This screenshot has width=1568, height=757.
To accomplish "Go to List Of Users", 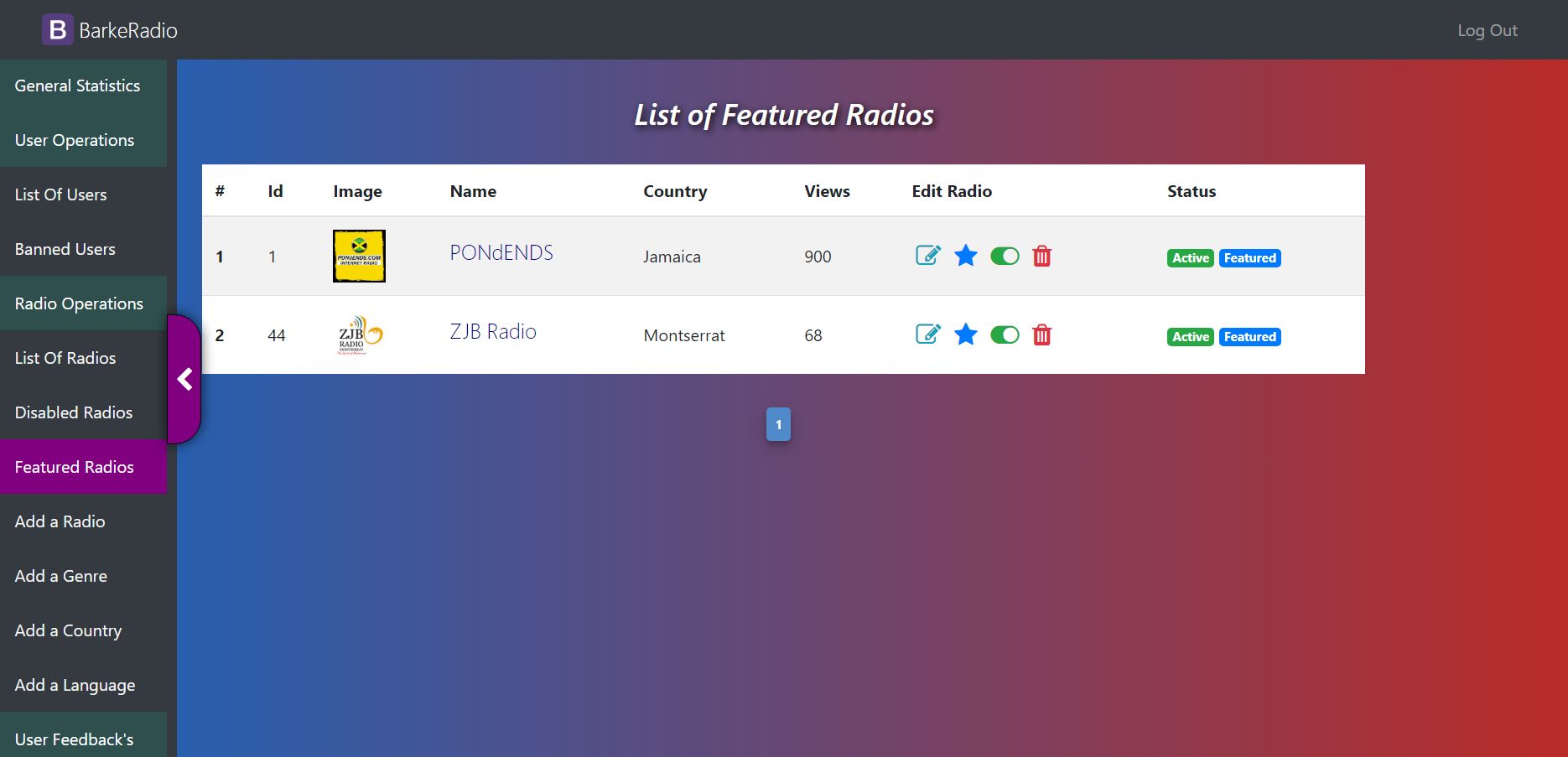I will [83, 194].
